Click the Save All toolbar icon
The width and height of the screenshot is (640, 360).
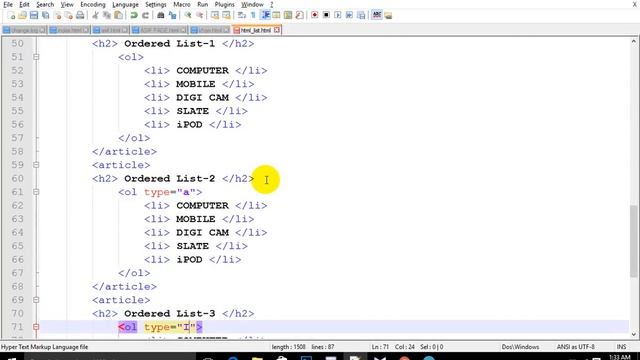[46, 16]
